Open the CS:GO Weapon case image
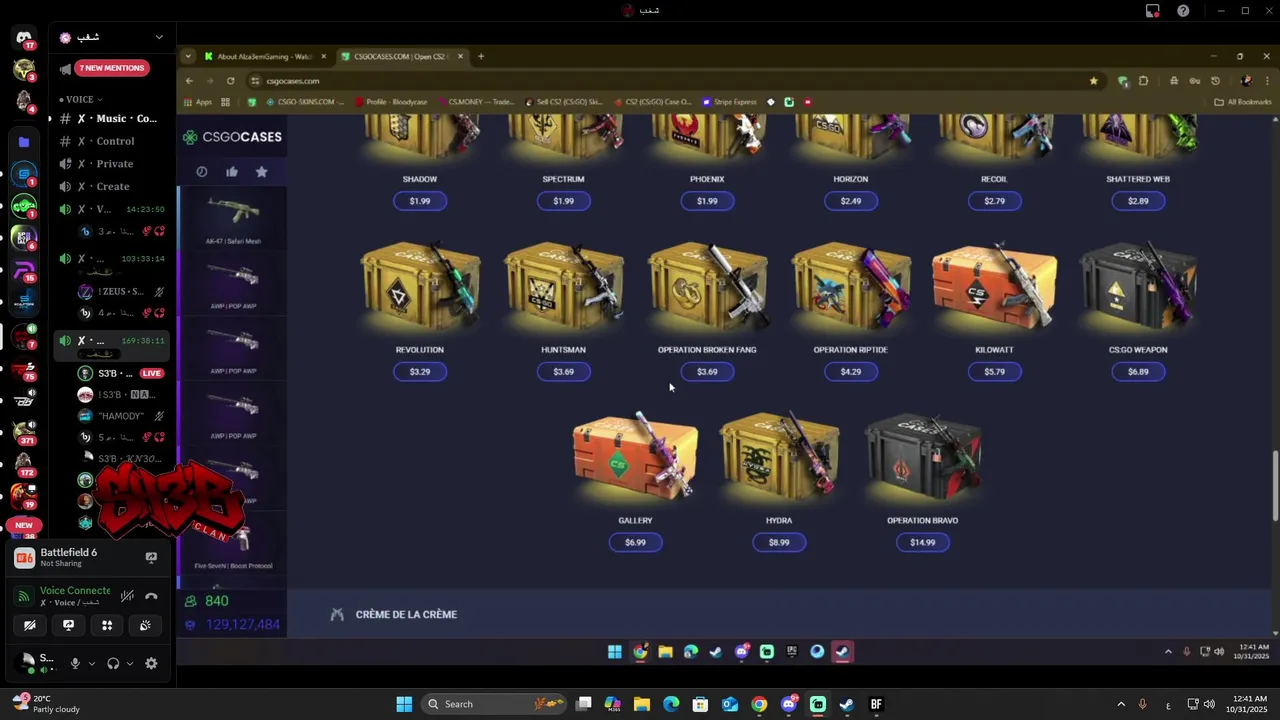The height and width of the screenshot is (720, 1280). click(1138, 287)
